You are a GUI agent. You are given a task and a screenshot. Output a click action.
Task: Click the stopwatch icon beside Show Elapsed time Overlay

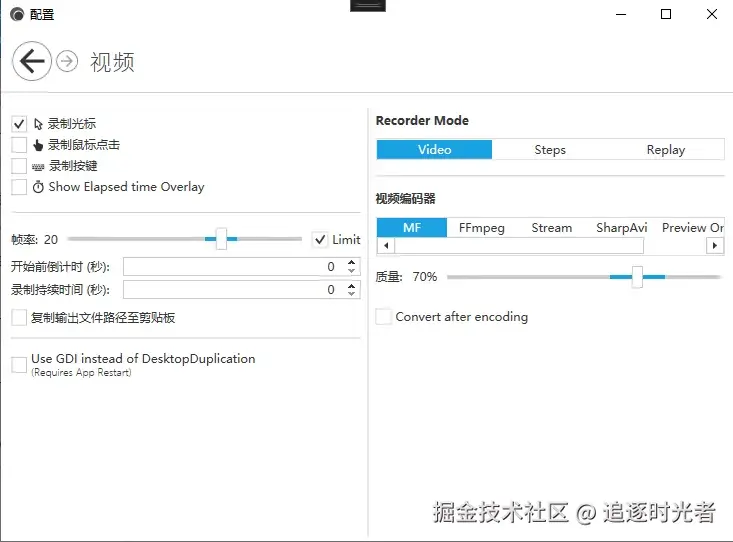point(38,187)
